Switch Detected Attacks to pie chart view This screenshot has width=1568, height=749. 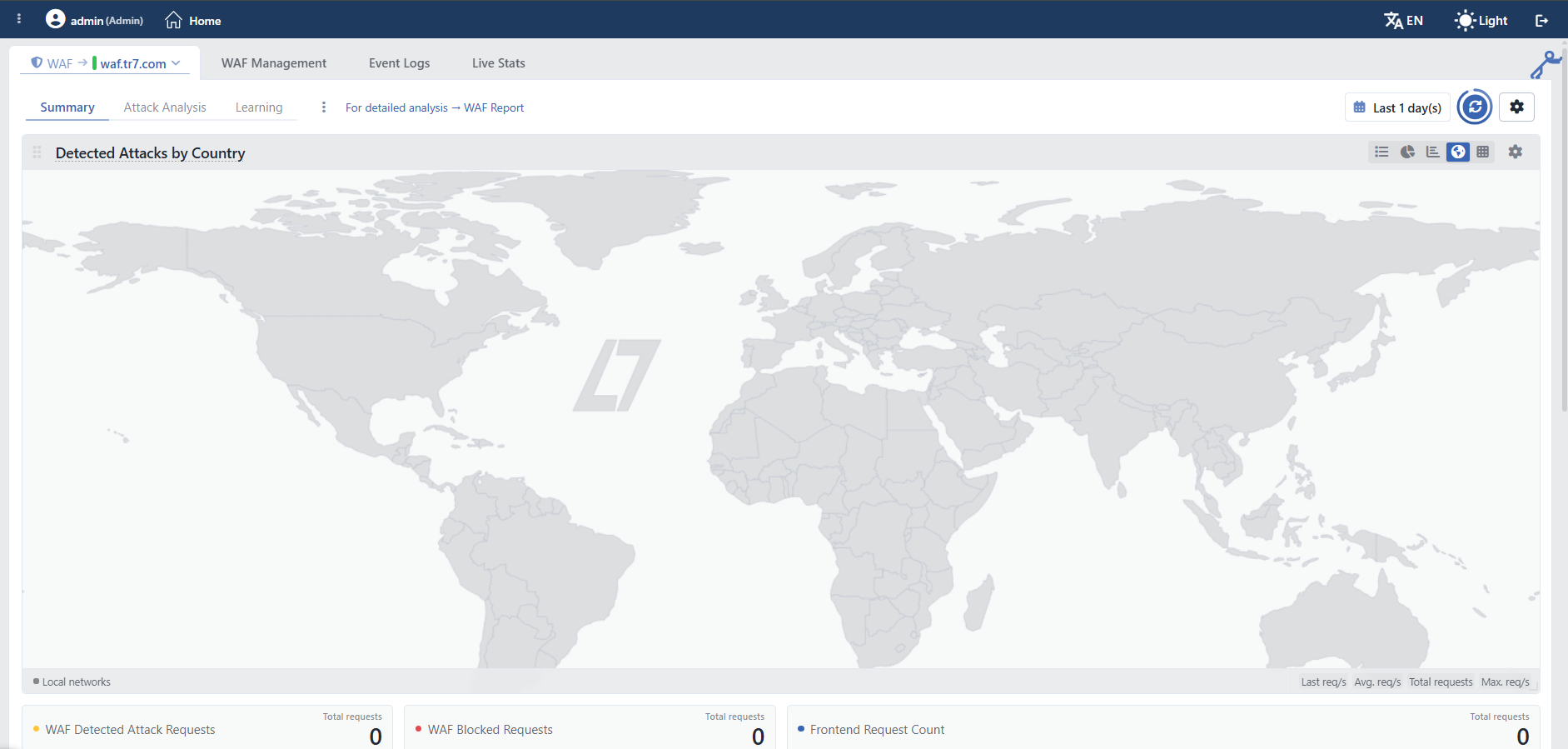click(1407, 152)
